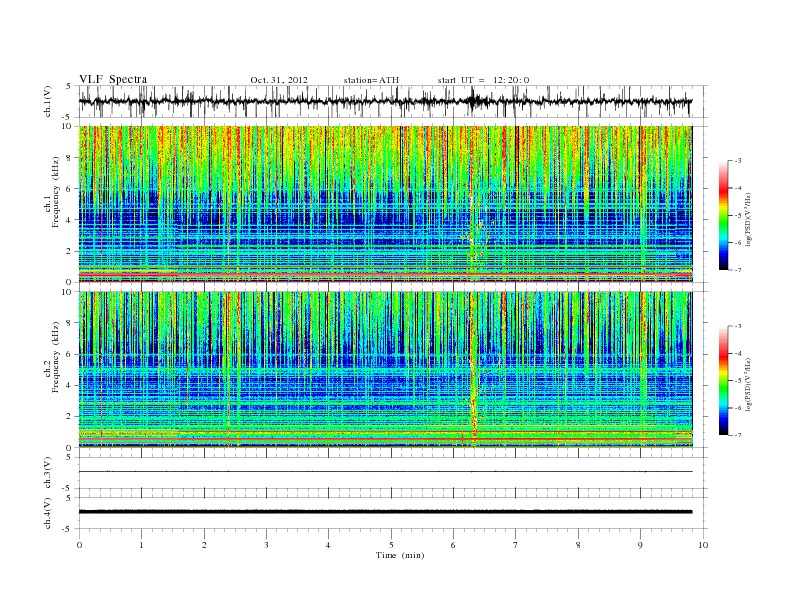Click the "station=ATH" header label

371,80
